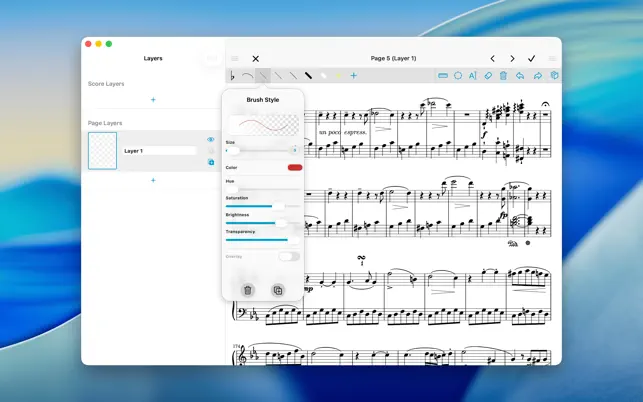Clear annotations with the toolbar trash icon
Screen dimensions: 643x402
click(503, 75)
